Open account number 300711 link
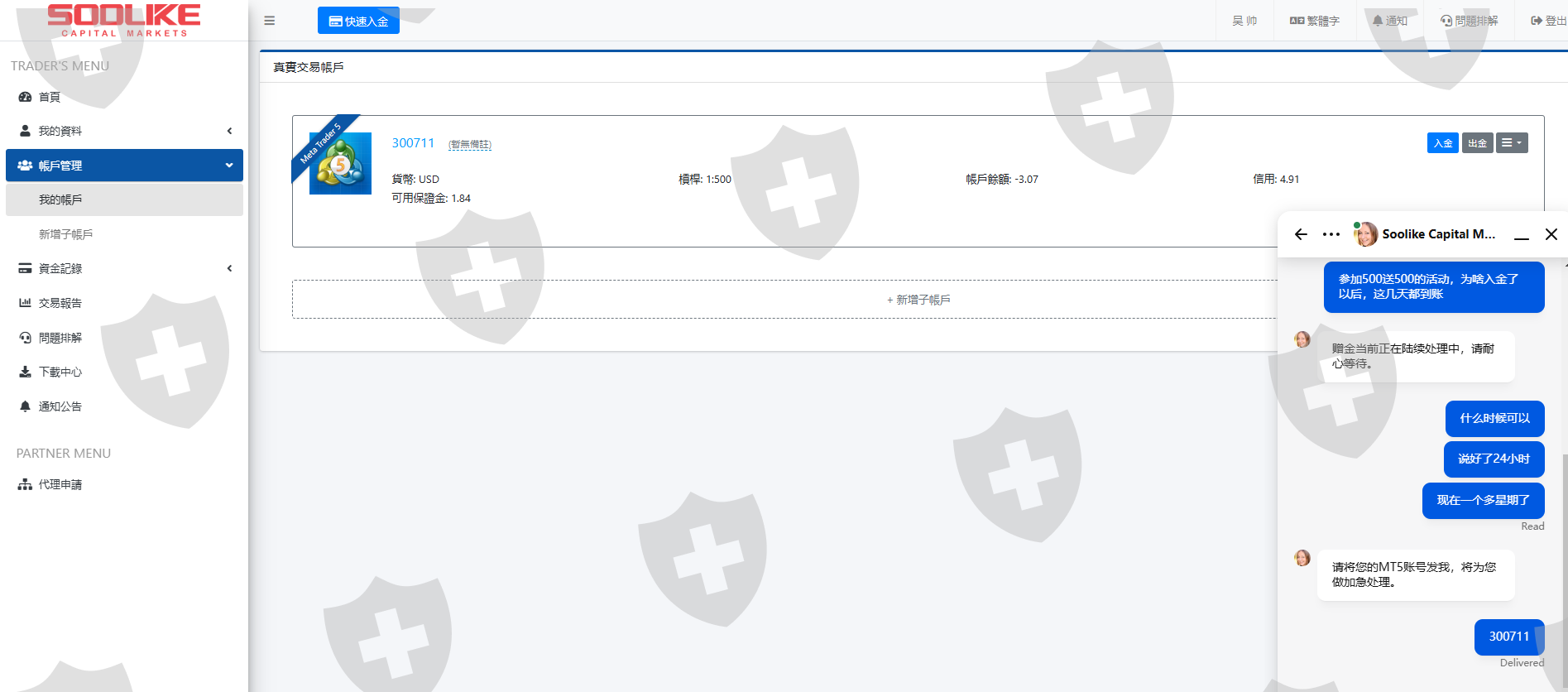The width and height of the screenshot is (1568, 692). click(413, 143)
